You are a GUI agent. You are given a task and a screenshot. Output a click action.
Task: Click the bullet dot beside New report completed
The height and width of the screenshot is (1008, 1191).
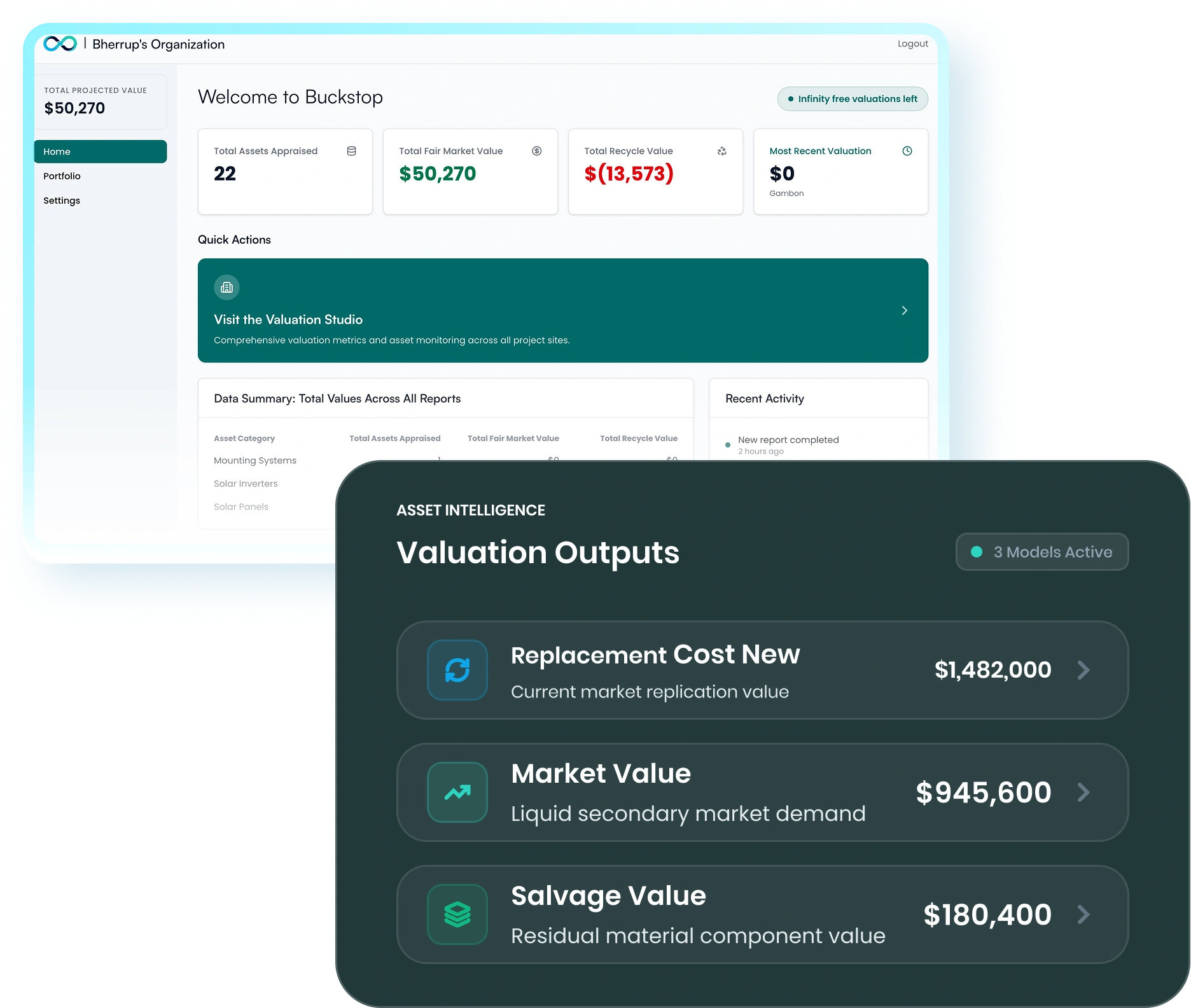point(728,445)
